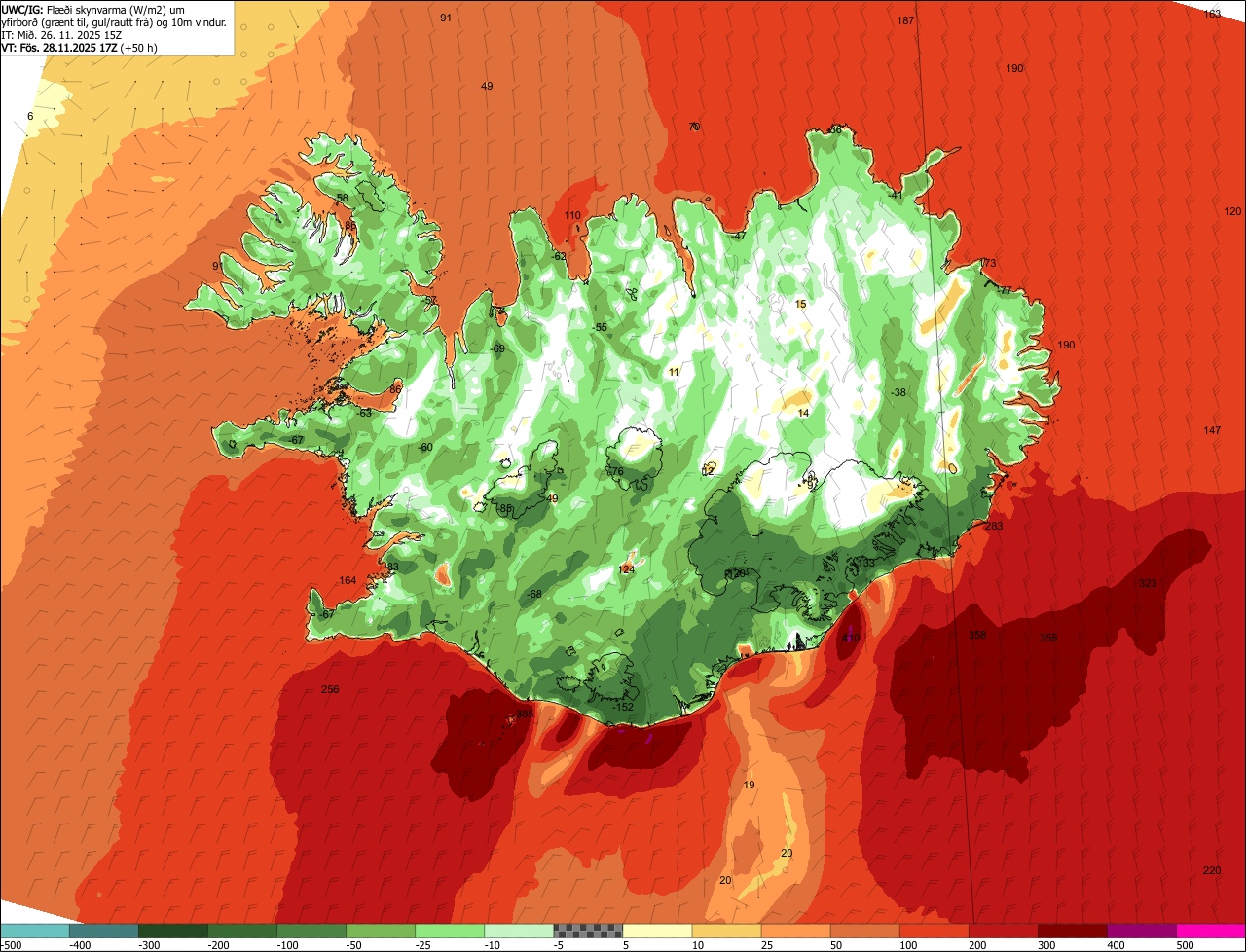Click the map value '19'
This screenshot has width=1246, height=952.
[749, 785]
